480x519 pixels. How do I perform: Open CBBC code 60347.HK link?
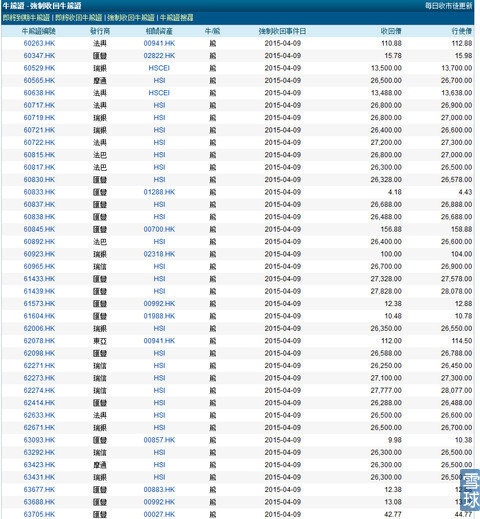tap(39, 56)
